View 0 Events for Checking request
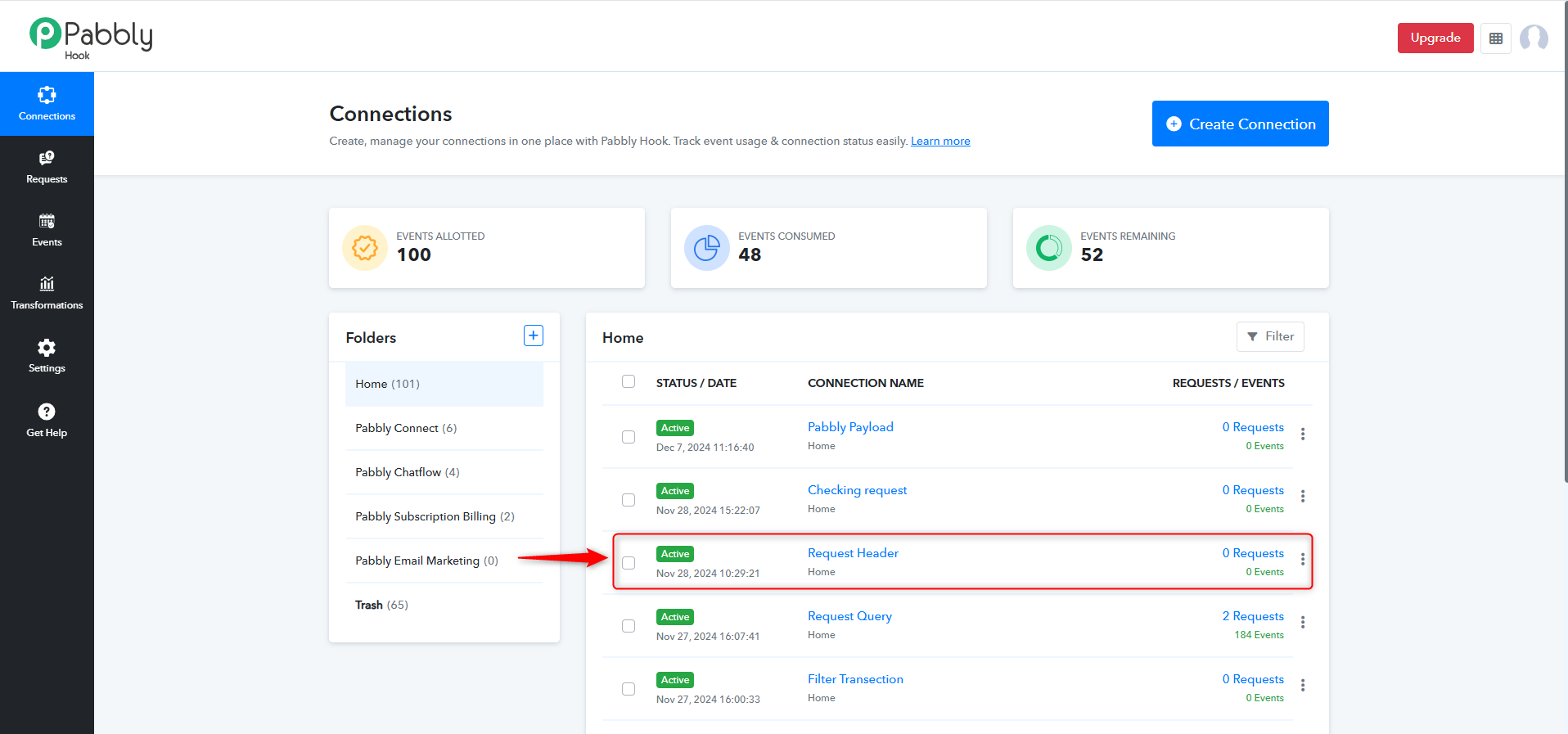This screenshot has height=734, width=1568. 1264,509
